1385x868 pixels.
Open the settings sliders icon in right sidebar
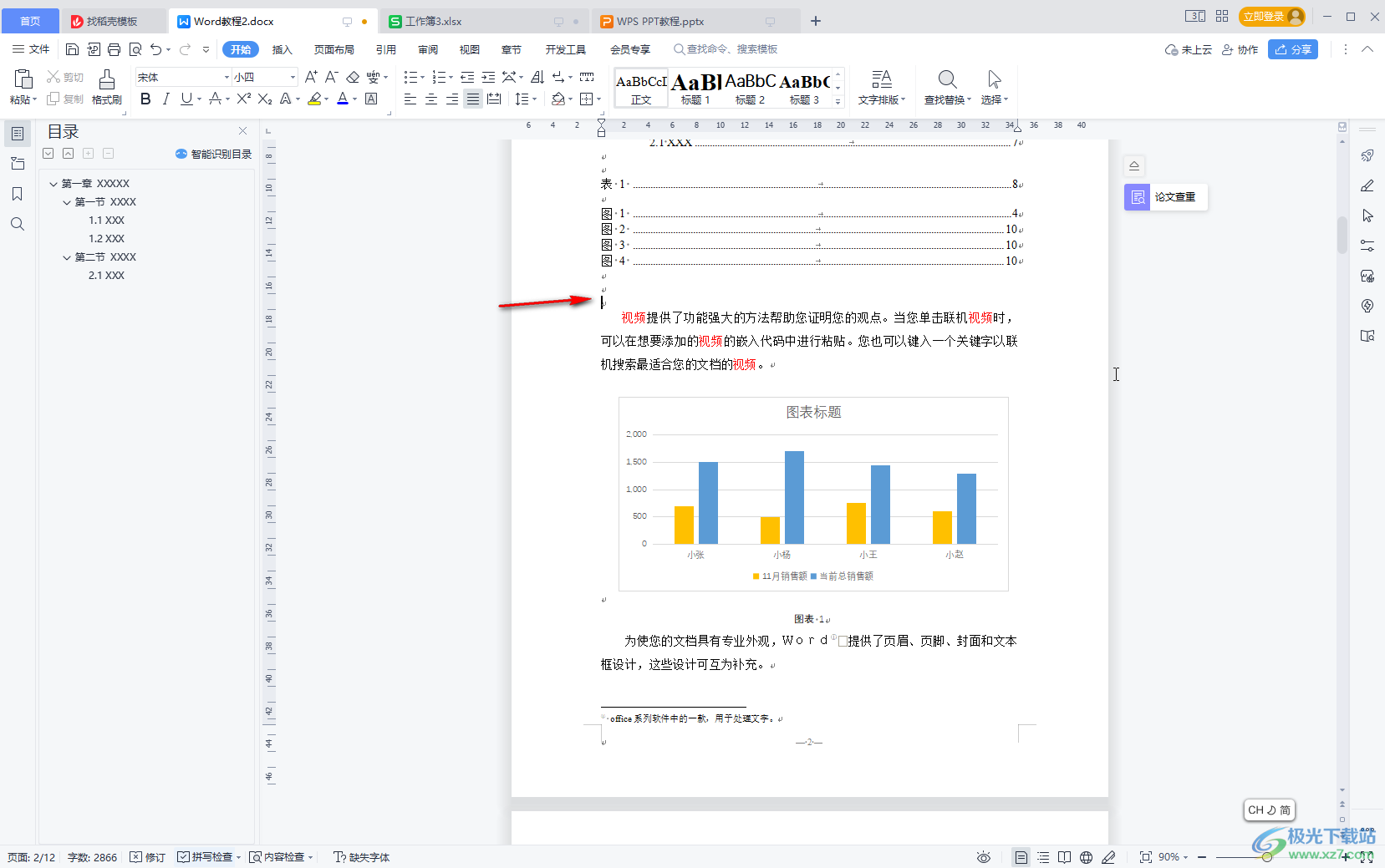pyautogui.click(x=1367, y=246)
